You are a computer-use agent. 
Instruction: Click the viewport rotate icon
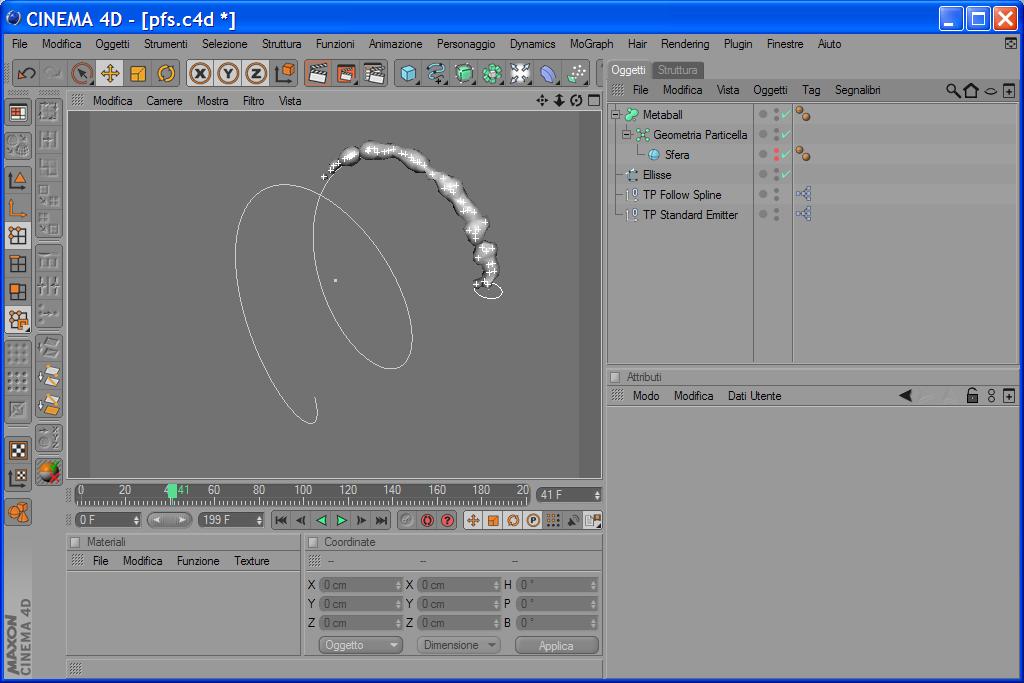pyautogui.click(x=576, y=101)
